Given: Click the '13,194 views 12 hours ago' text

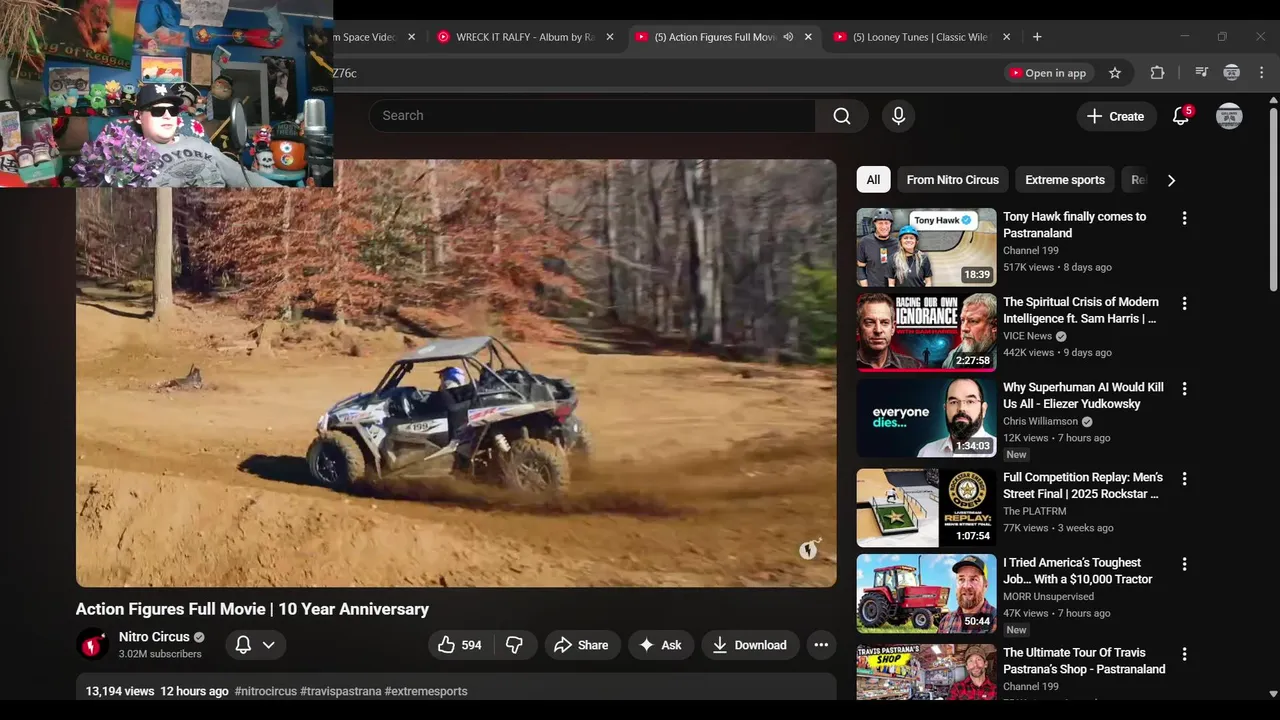Looking at the screenshot, I should pyautogui.click(x=157, y=691).
